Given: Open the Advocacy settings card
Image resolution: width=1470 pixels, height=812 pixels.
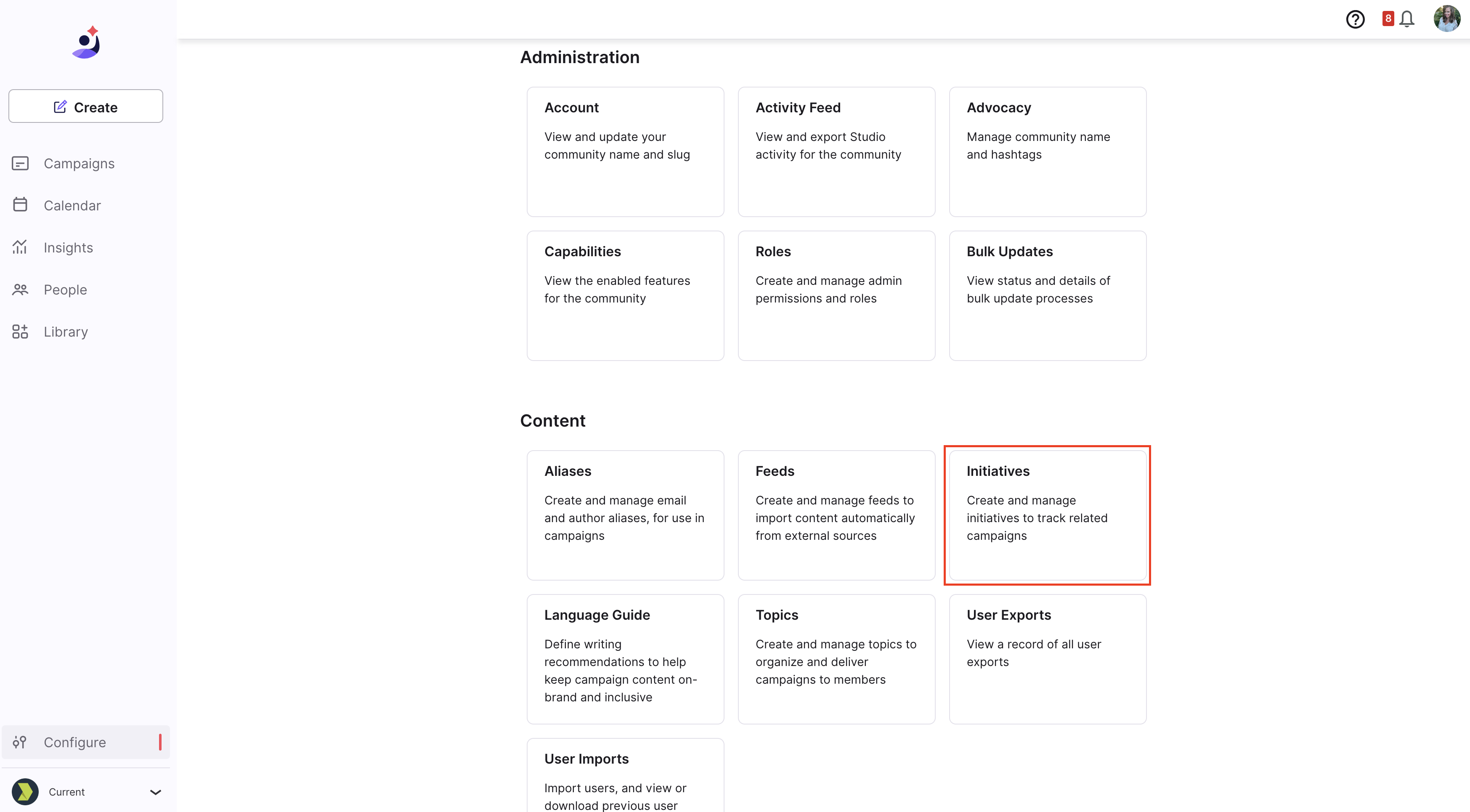Looking at the screenshot, I should [x=1047, y=152].
